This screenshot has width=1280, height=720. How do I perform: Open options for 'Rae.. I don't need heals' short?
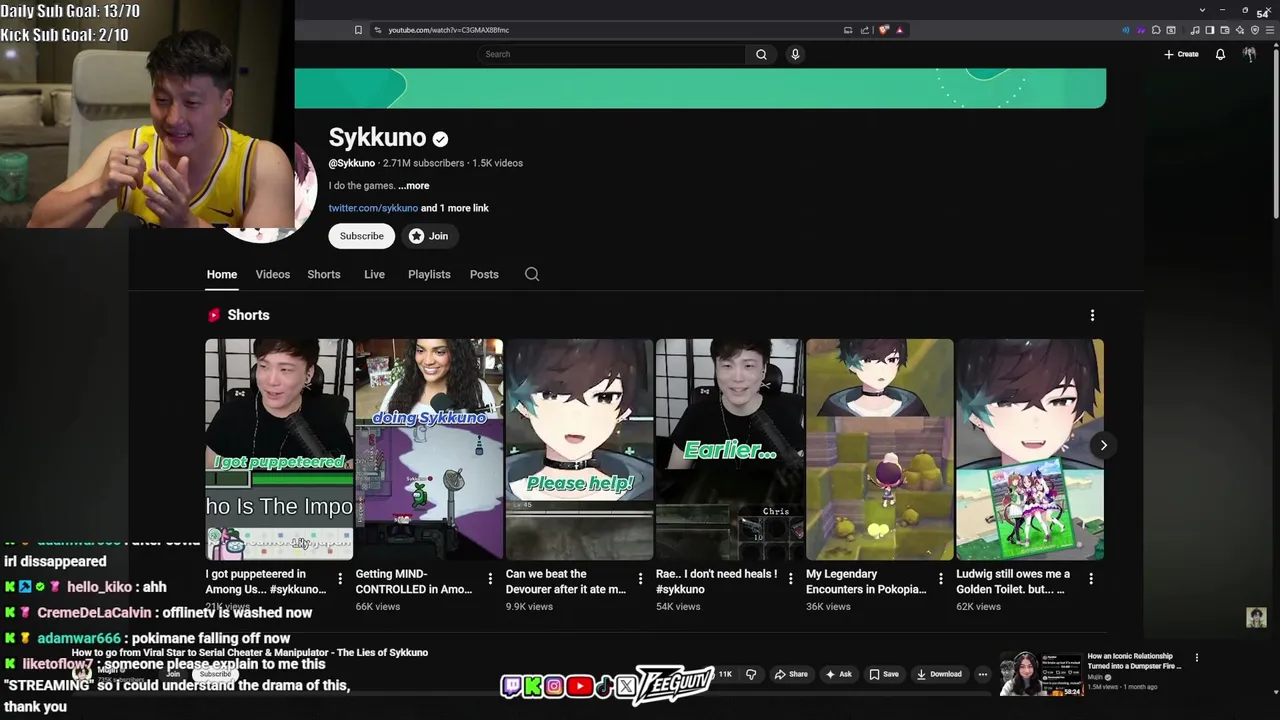790,578
